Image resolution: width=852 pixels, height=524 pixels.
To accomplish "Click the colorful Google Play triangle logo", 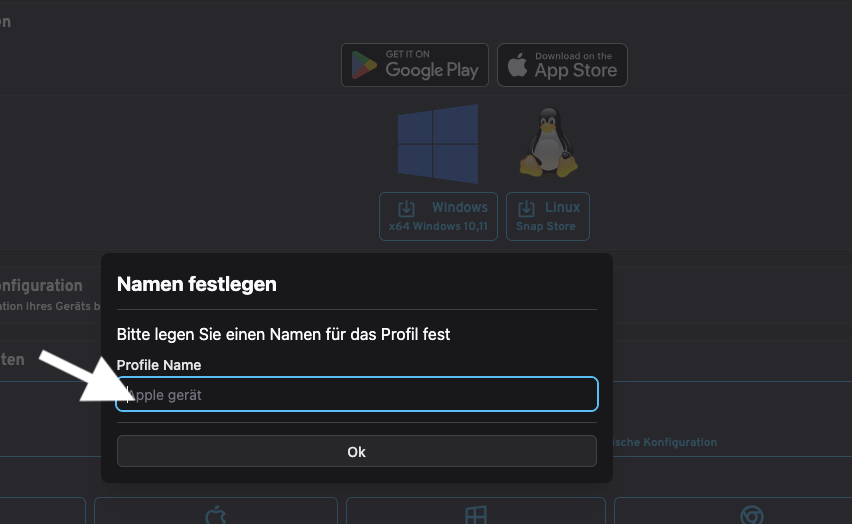I will (x=365, y=66).
